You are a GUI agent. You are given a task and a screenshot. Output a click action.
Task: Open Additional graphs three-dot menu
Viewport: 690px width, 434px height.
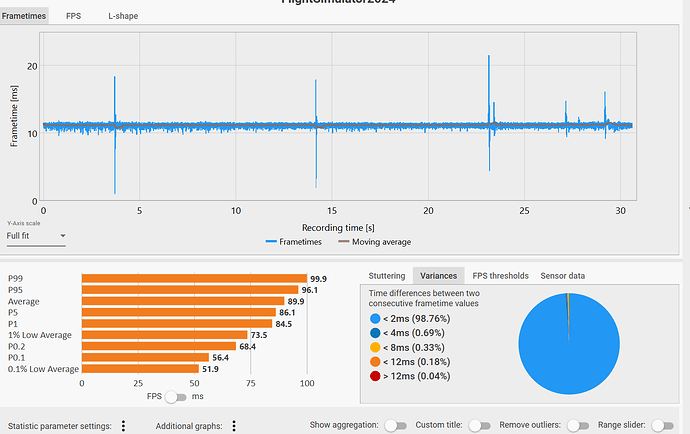[x=234, y=426]
